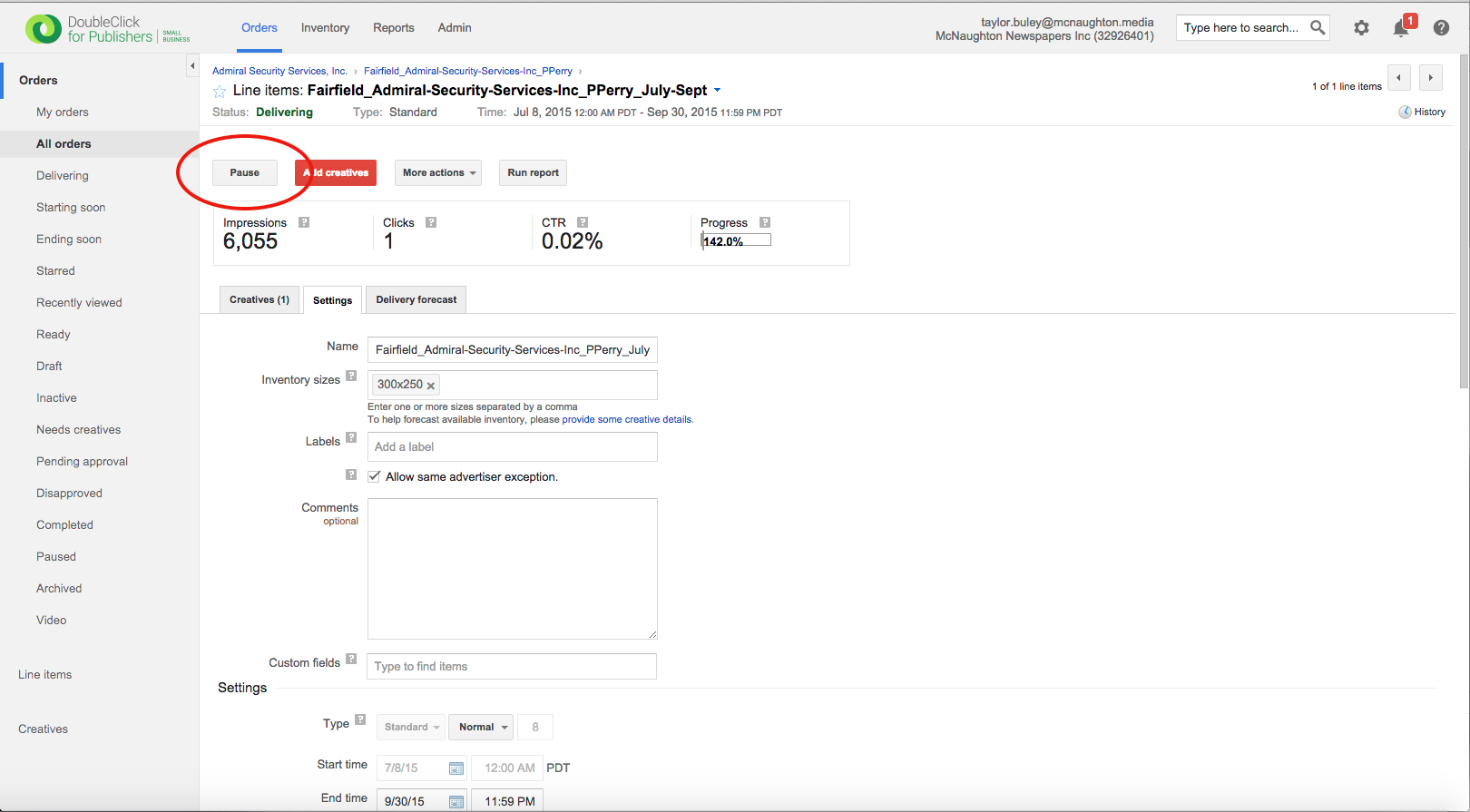The image size is (1470, 812).
Task: Open the notifications bell
Action: pyautogui.click(x=1401, y=28)
